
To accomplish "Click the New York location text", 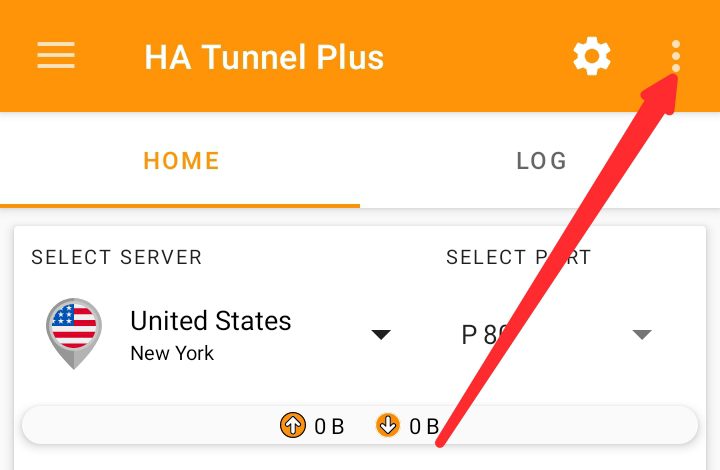I will pyautogui.click(x=172, y=353).
